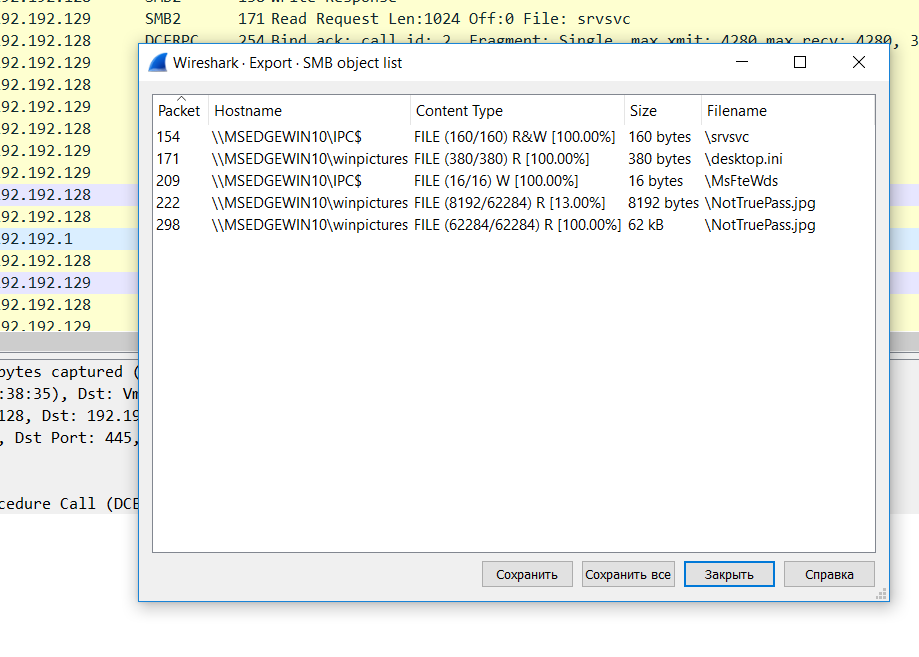Screen dimensions: 919x657
Task: Click packet number 171 cell
Action: 168,159
